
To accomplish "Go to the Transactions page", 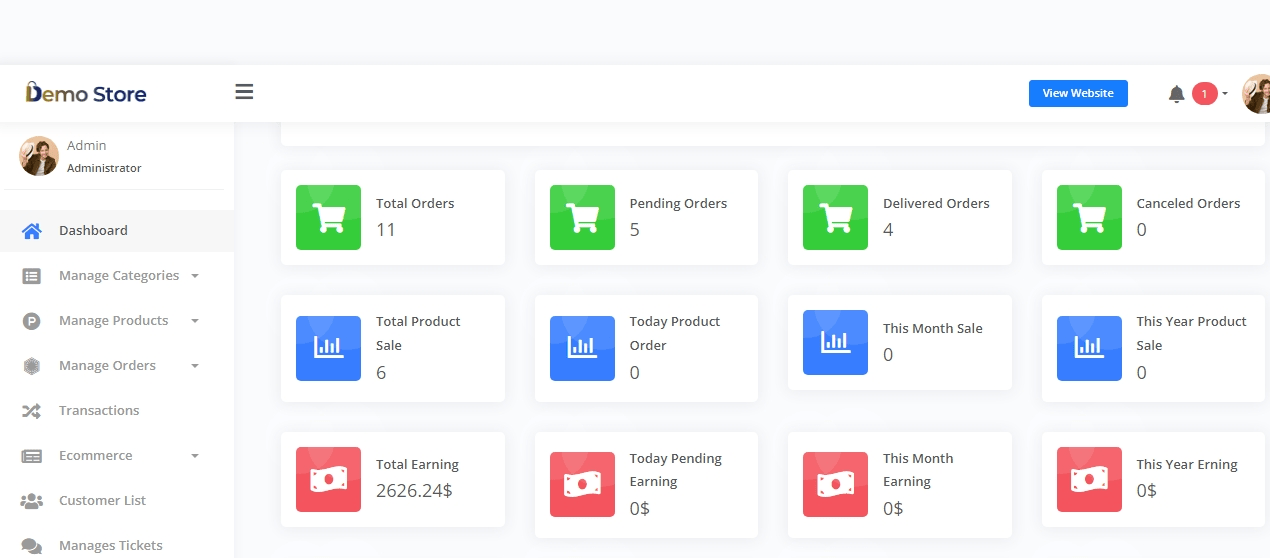I will pyautogui.click(x=98, y=411).
